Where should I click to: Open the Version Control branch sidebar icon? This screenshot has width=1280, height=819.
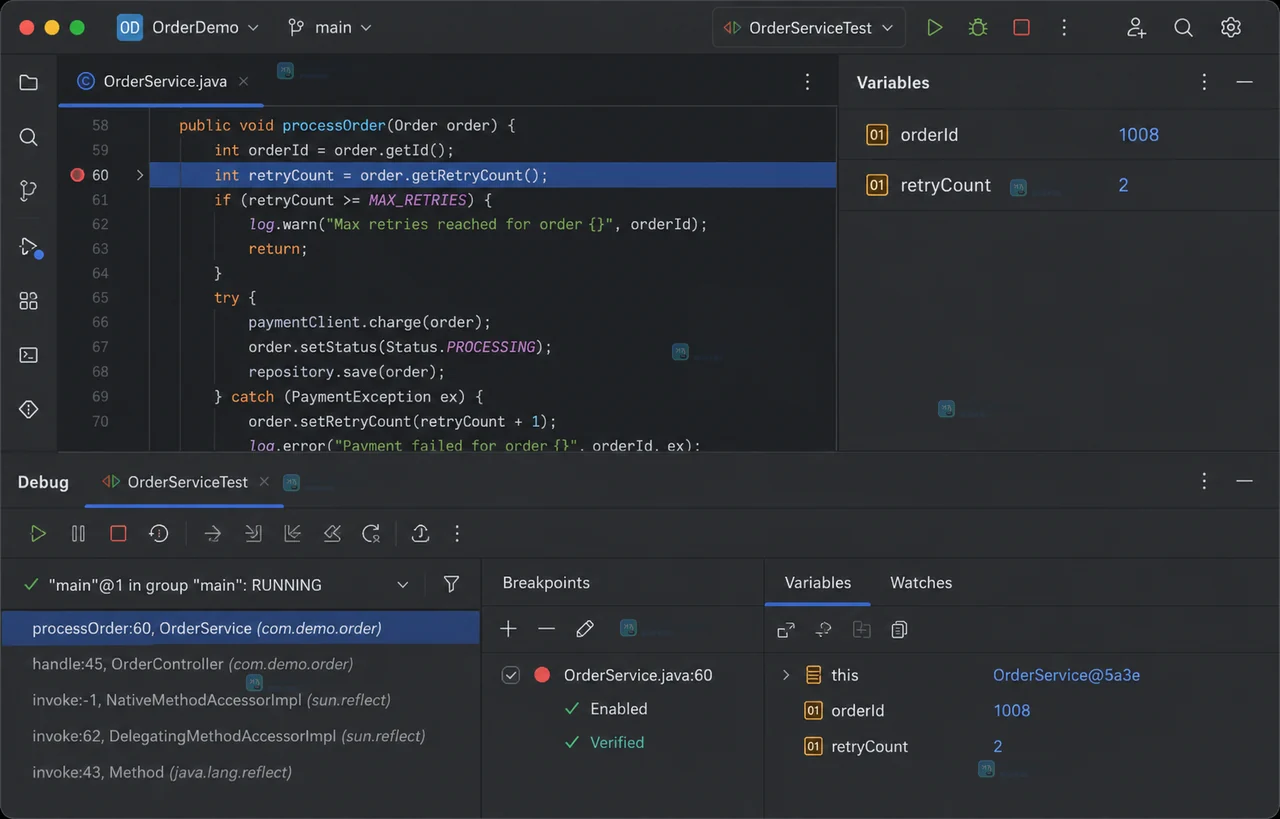(x=28, y=191)
